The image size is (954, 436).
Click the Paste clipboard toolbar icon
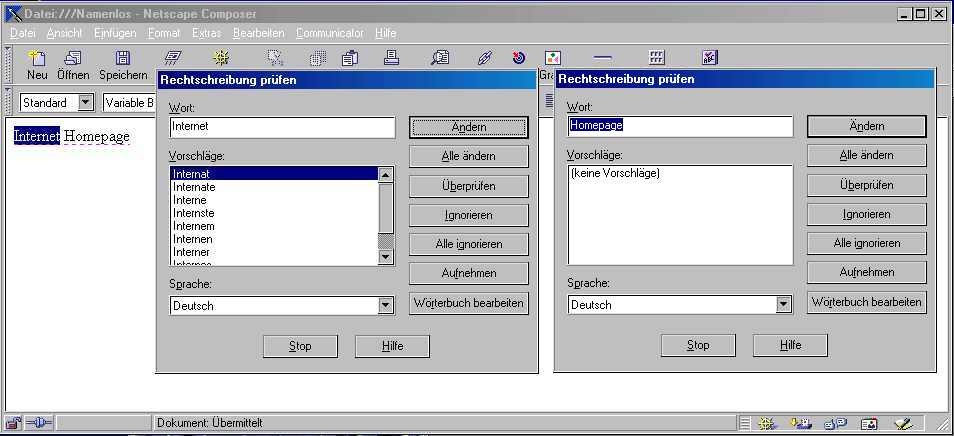click(350, 58)
